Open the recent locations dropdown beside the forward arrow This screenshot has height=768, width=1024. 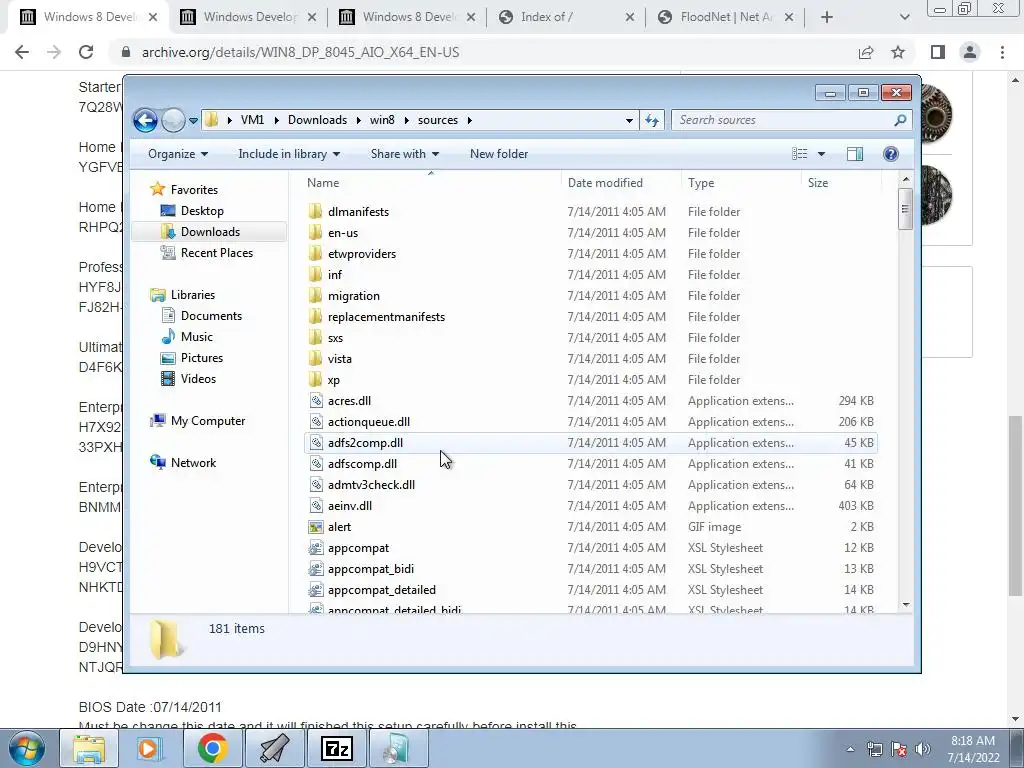[x=193, y=121]
